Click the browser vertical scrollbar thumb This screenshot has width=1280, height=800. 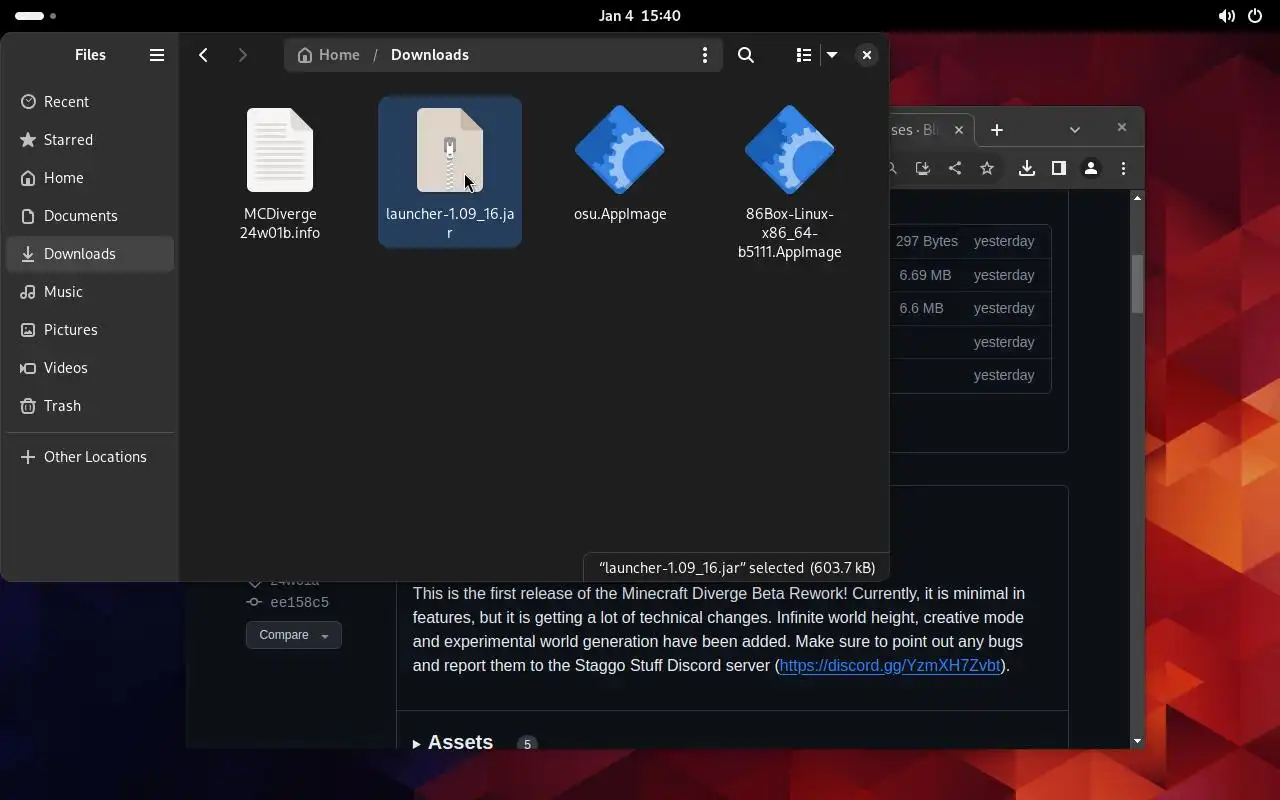(1137, 284)
